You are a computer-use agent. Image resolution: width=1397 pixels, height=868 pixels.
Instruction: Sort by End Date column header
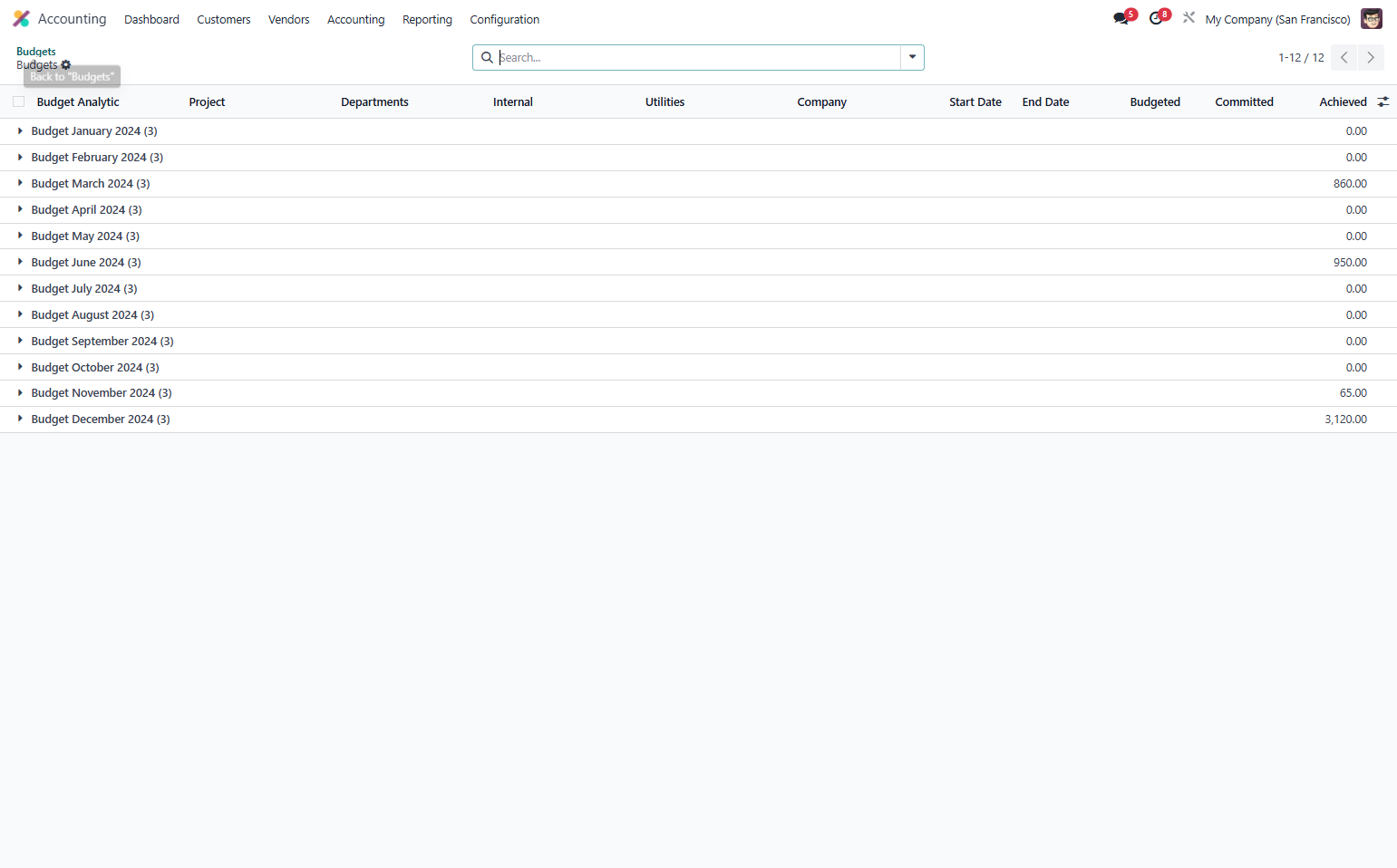click(x=1045, y=102)
